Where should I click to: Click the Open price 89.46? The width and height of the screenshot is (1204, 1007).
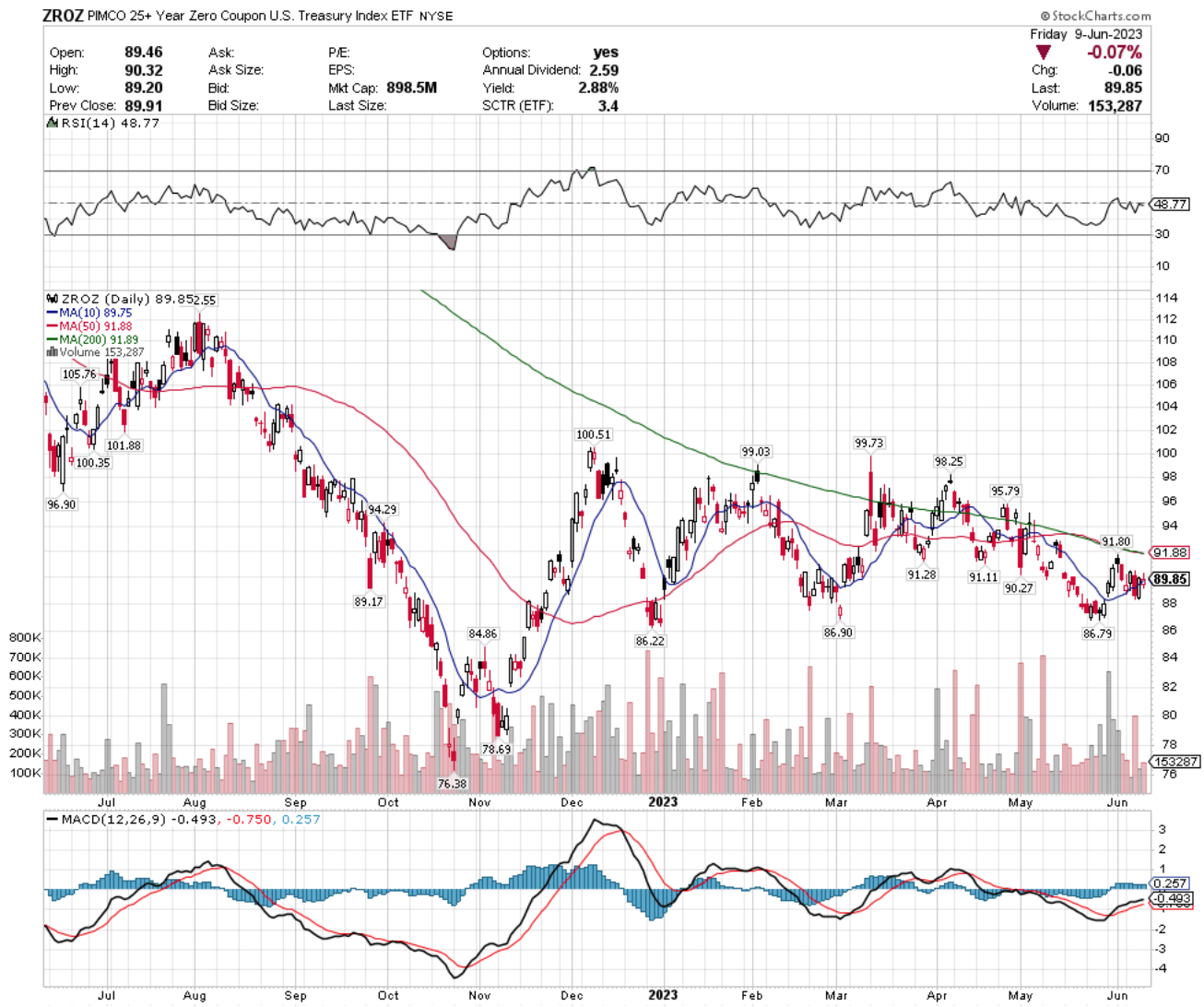[x=144, y=53]
